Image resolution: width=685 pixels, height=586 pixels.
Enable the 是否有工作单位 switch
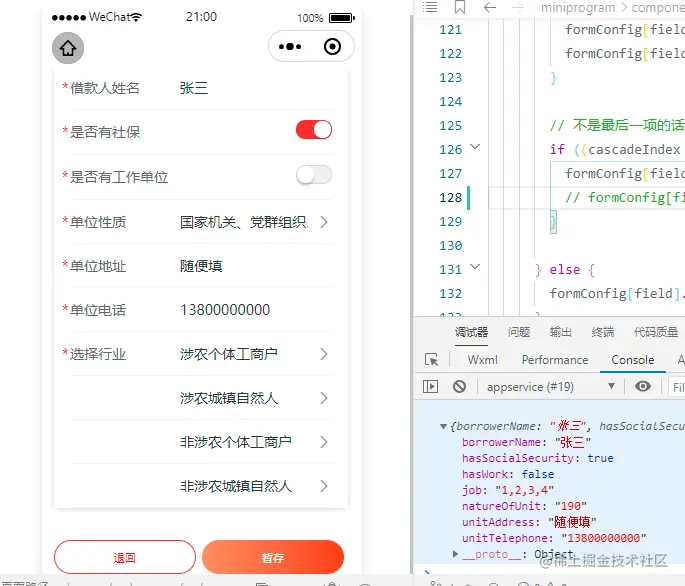click(314, 175)
